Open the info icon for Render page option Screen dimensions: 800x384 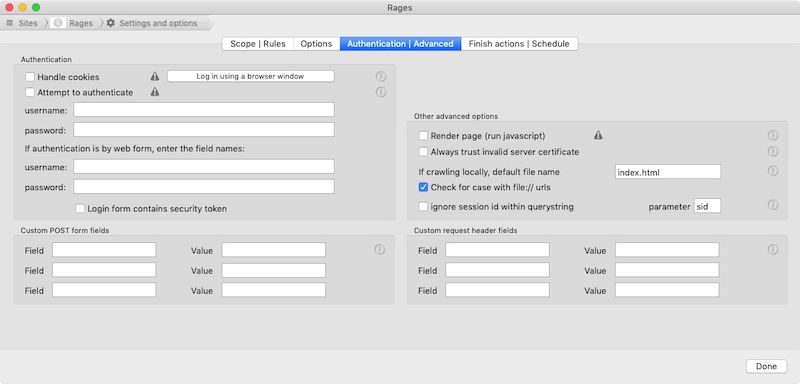tap(773, 136)
